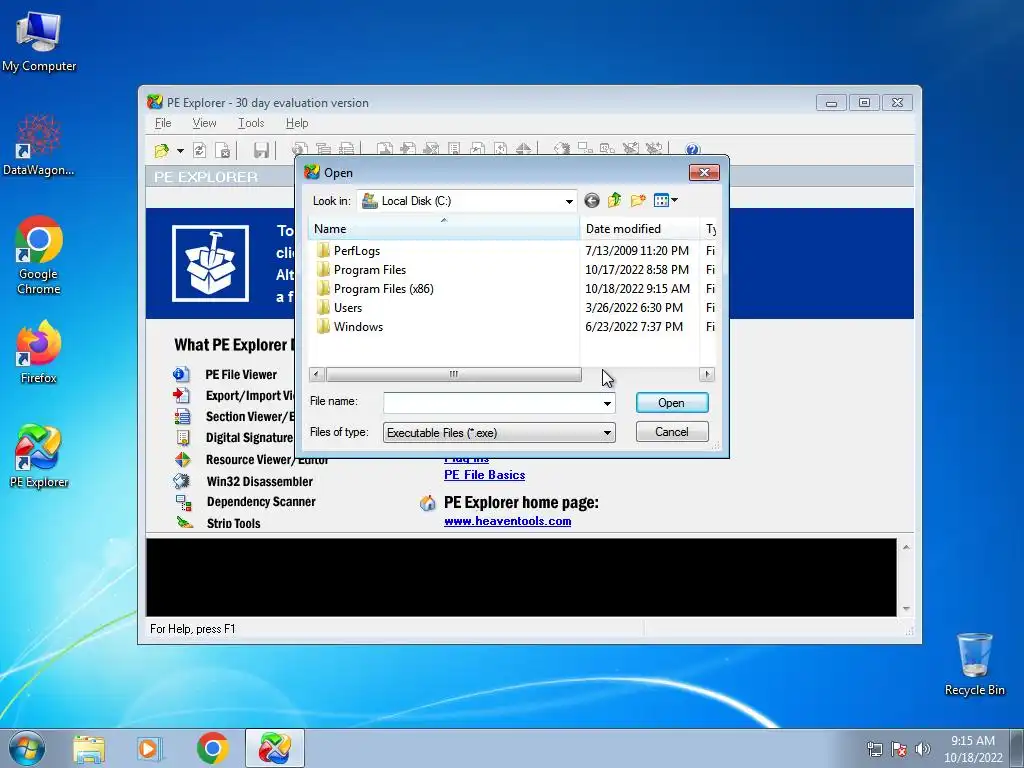
Task: Open Windows Media Player from the taskbar
Action: pyautogui.click(x=150, y=749)
